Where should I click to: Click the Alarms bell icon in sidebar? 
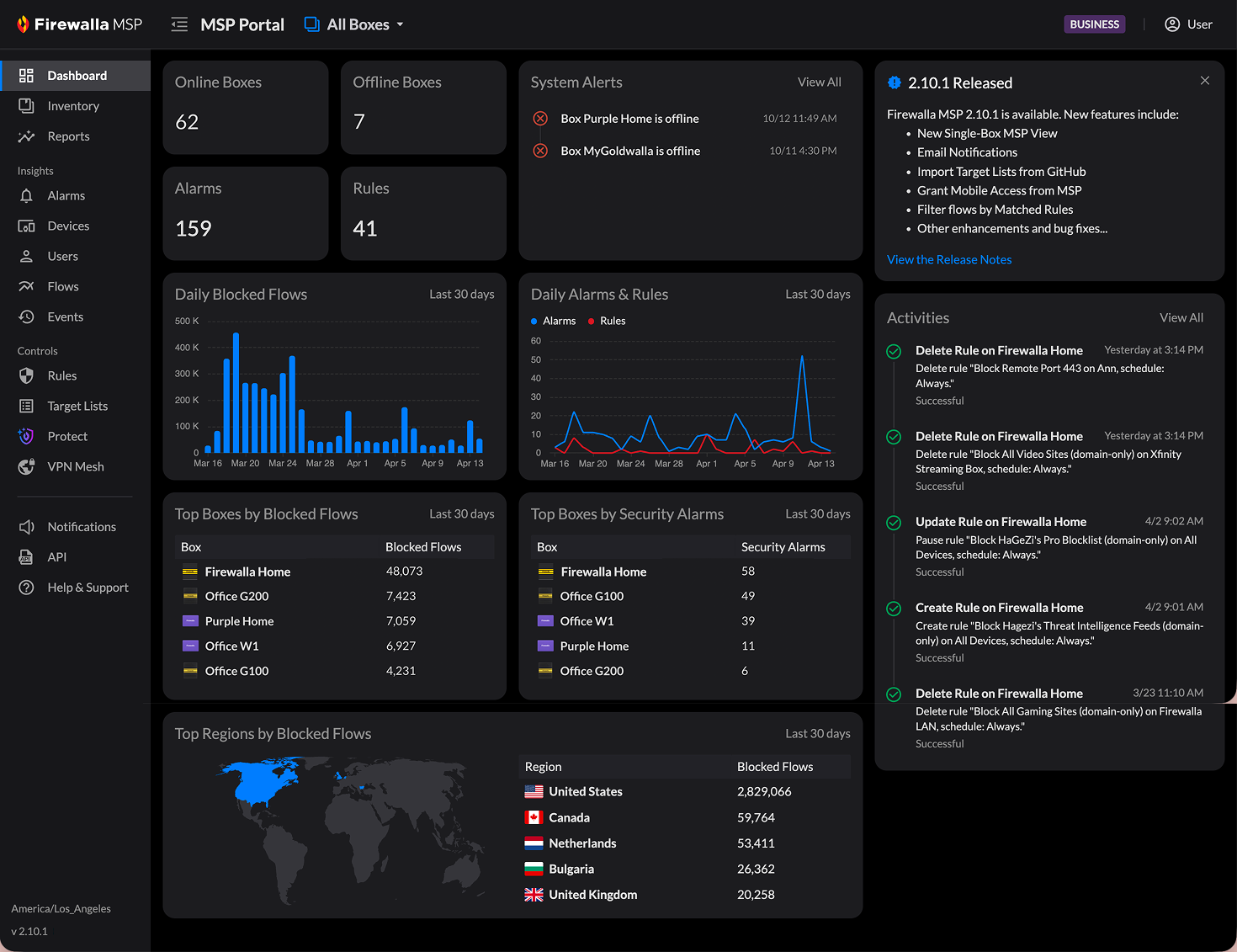(x=26, y=196)
